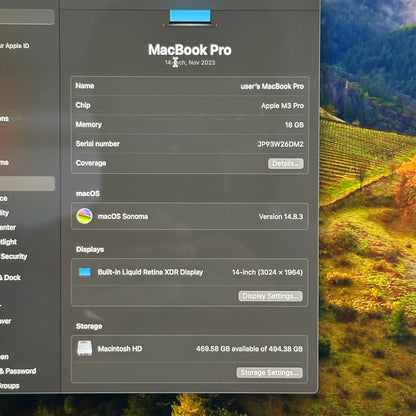Click the Apple M3 Pro chip value

coord(282,106)
